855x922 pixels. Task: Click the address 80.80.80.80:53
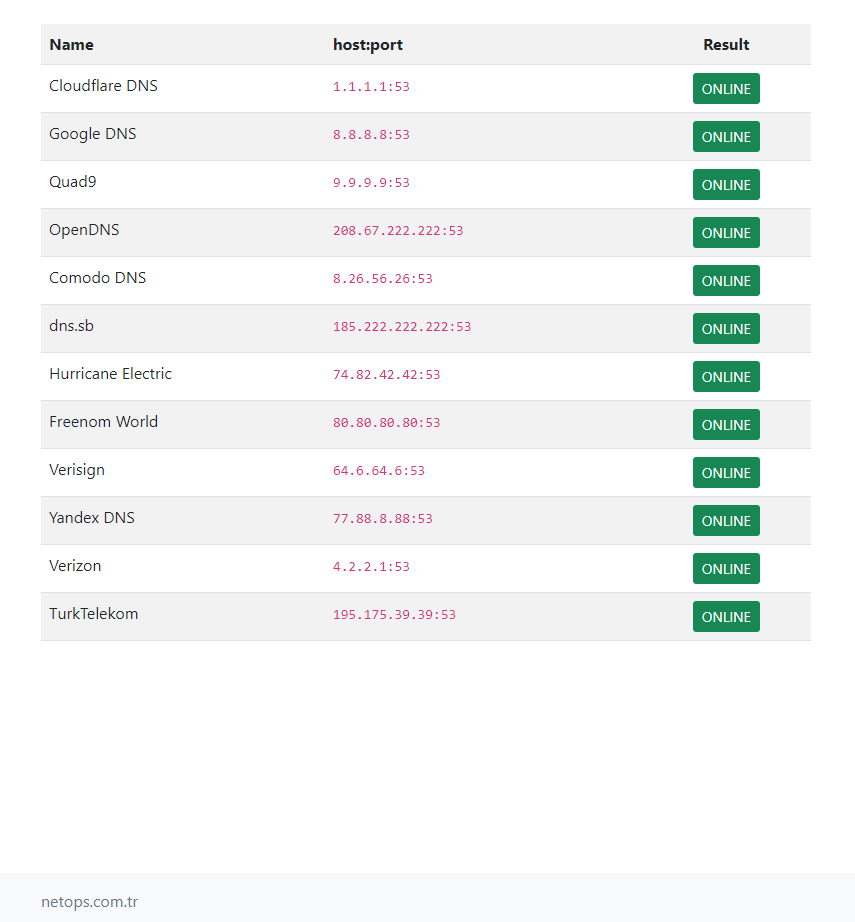click(386, 423)
